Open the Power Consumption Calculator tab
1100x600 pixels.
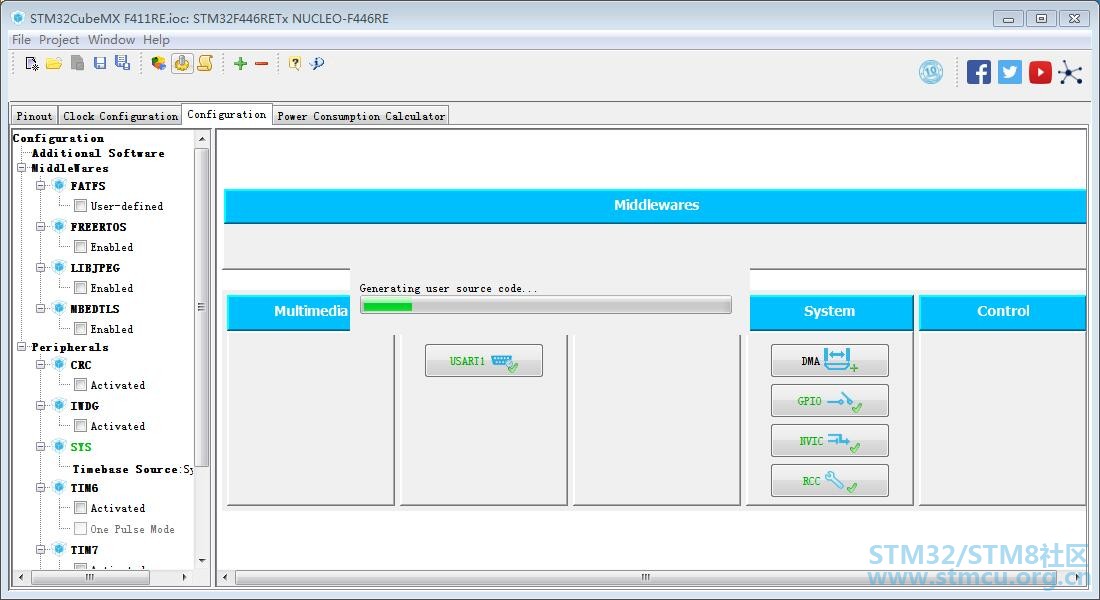tap(361, 116)
